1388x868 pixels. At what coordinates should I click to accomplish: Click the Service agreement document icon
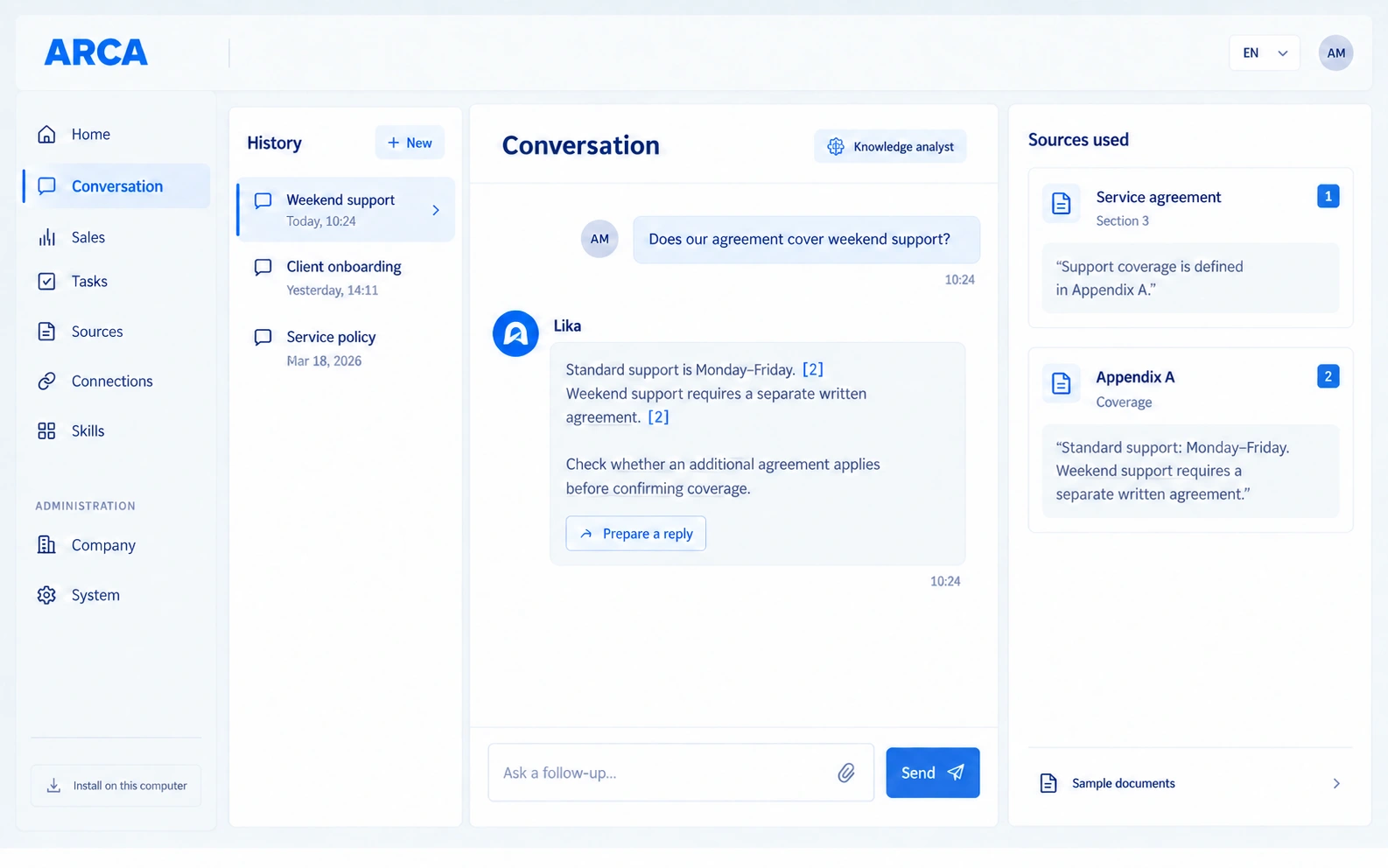click(1061, 204)
